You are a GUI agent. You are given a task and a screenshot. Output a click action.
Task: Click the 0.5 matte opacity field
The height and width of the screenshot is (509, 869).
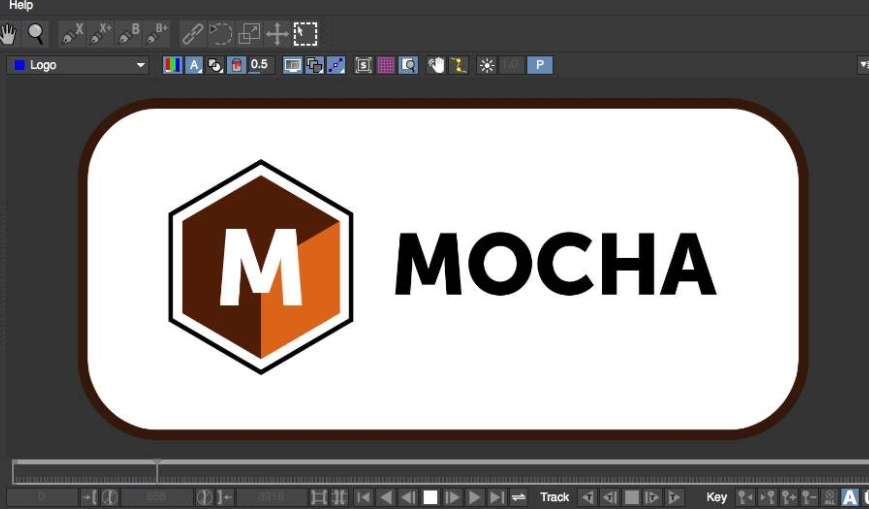coord(259,65)
